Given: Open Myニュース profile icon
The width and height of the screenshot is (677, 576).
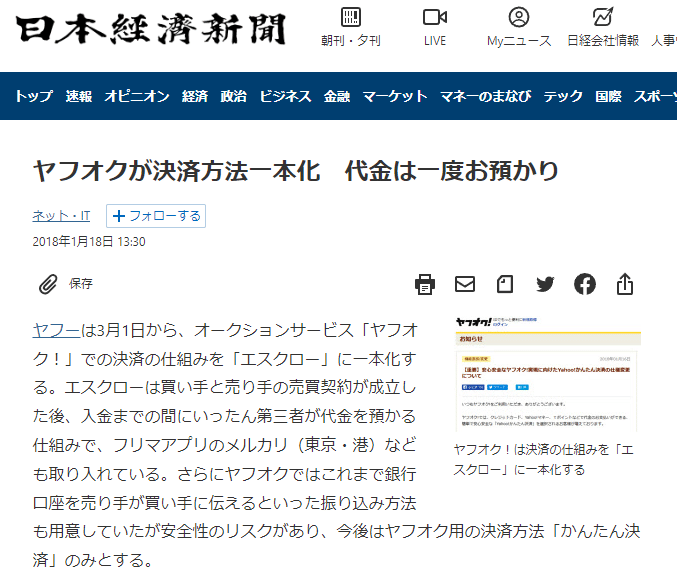Looking at the screenshot, I should (x=519, y=17).
